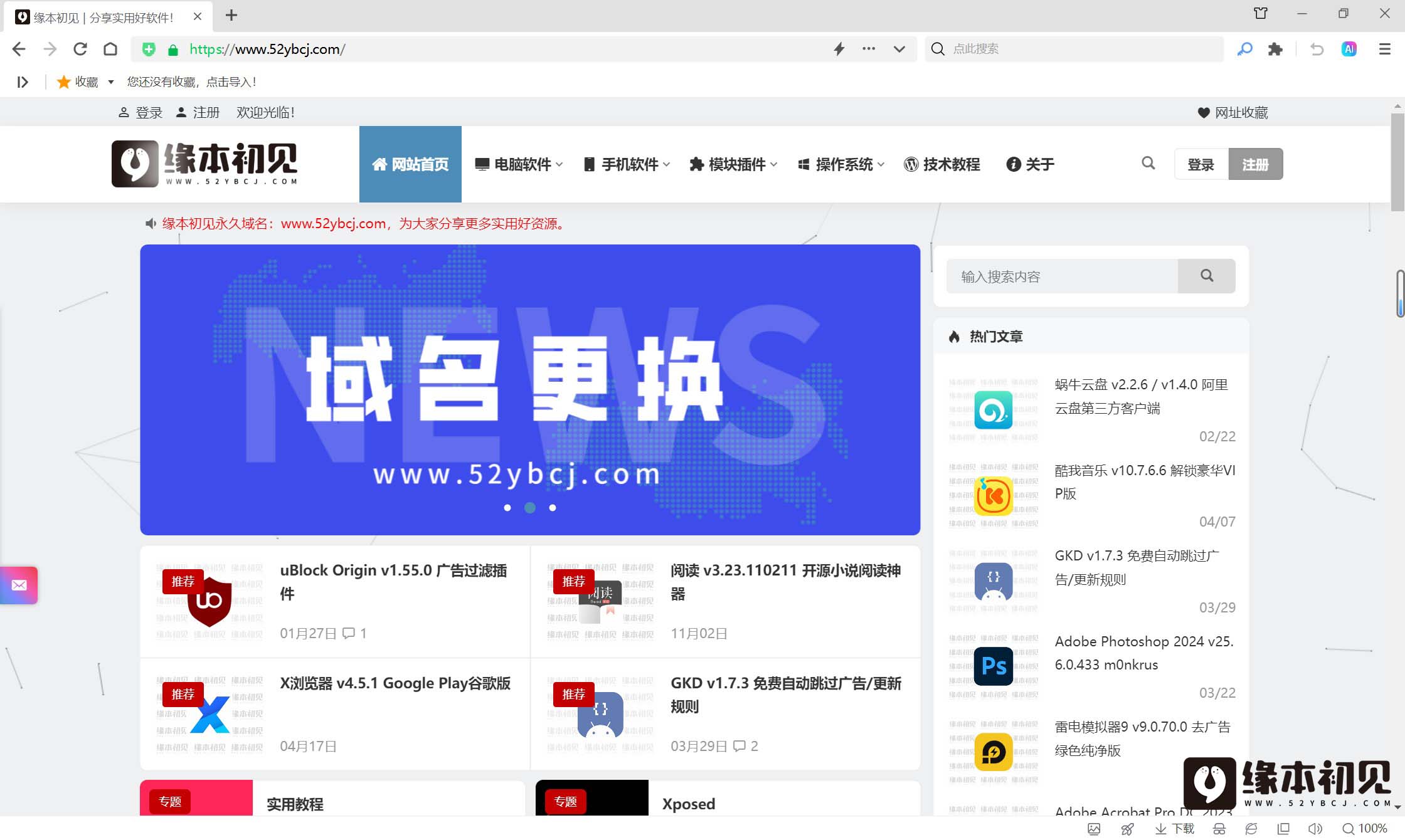Click the X浏览器 logo thumbnail
Image resolution: width=1405 pixels, height=840 pixels.
click(x=209, y=714)
